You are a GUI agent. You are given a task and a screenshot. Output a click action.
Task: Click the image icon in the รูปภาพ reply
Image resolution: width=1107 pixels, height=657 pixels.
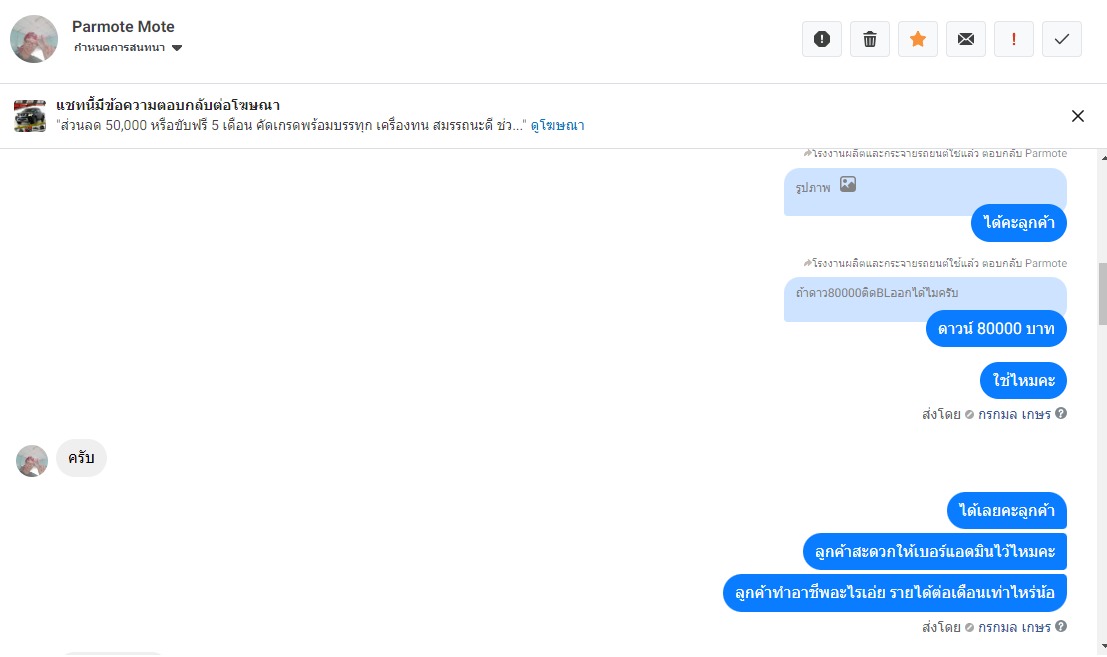pyautogui.click(x=848, y=184)
